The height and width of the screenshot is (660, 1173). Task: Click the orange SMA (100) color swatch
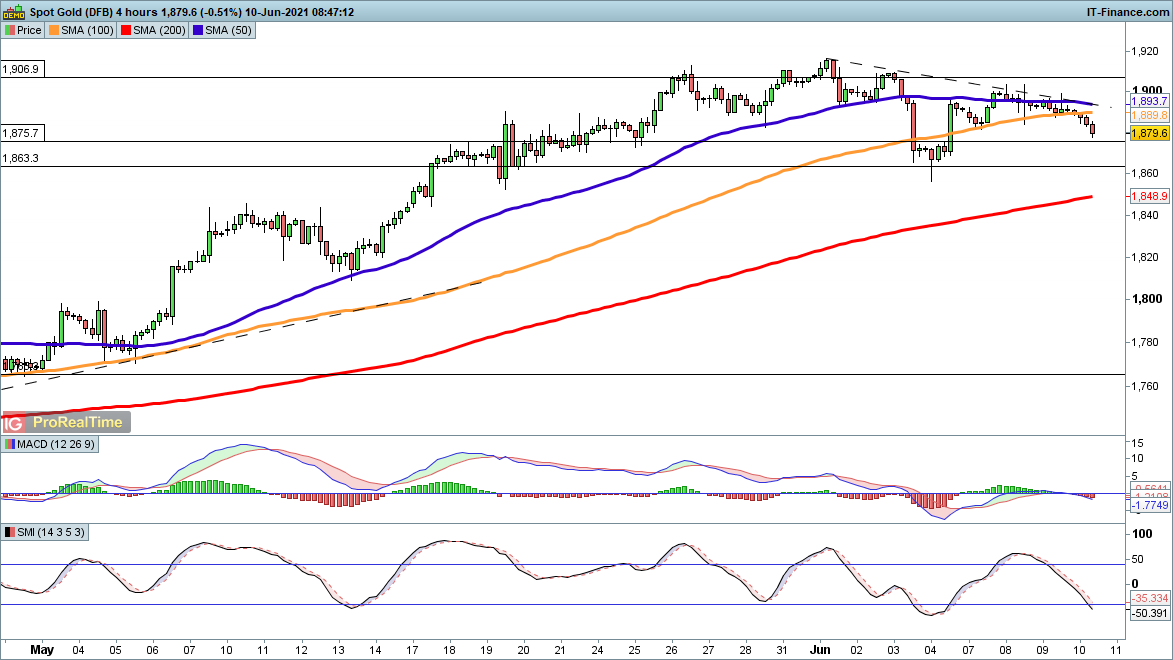tap(54, 30)
